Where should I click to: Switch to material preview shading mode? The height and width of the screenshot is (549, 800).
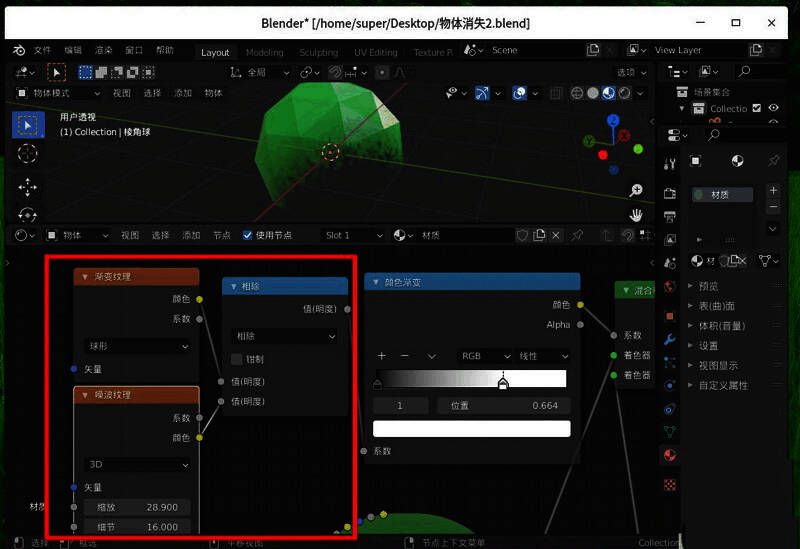[x=609, y=93]
